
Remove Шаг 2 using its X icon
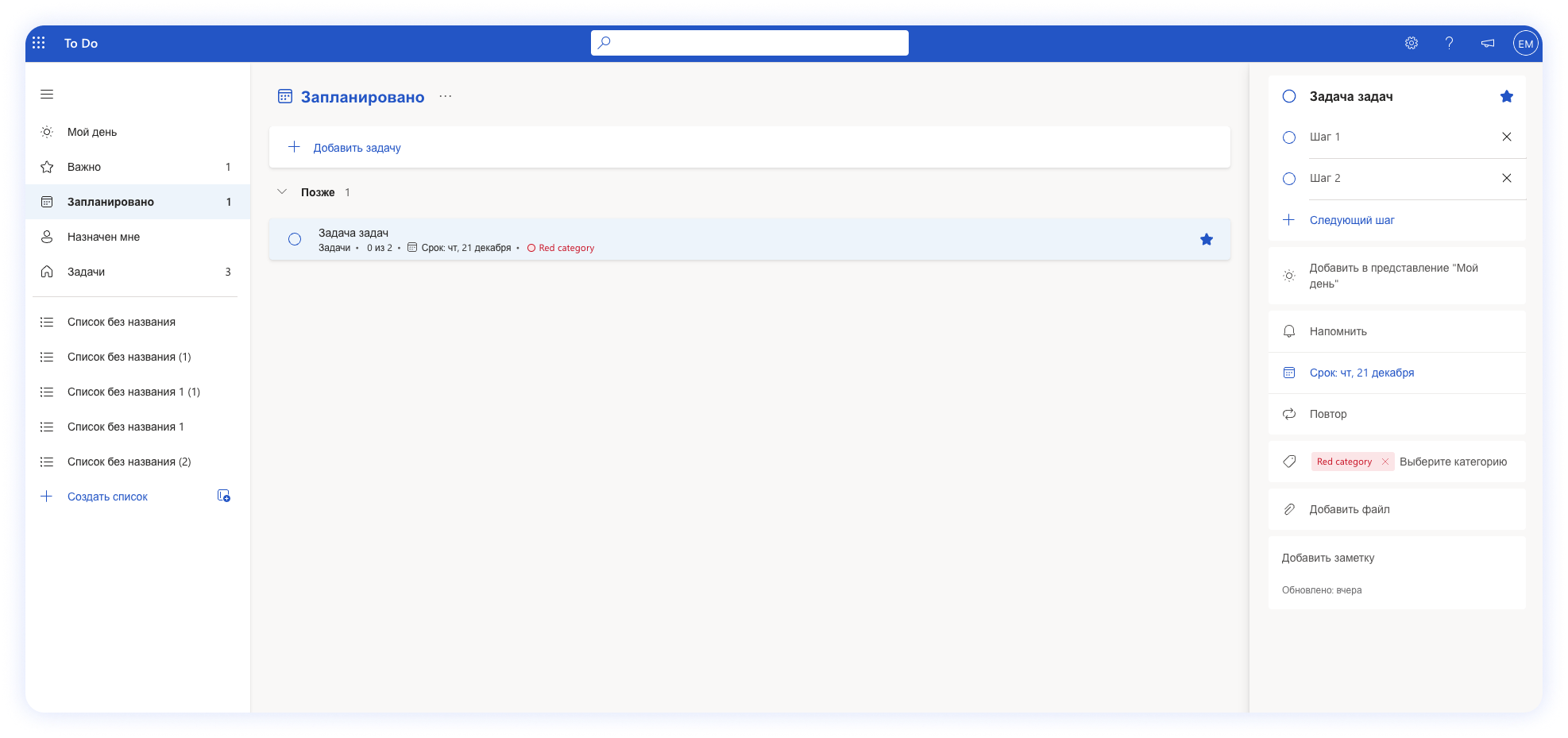pos(1506,178)
